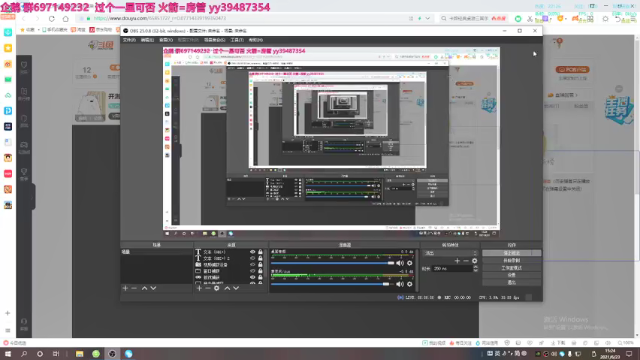This screenshot has width=640, height=360.
Task: Click the start recording button in Controls
Action: [512, 260]
